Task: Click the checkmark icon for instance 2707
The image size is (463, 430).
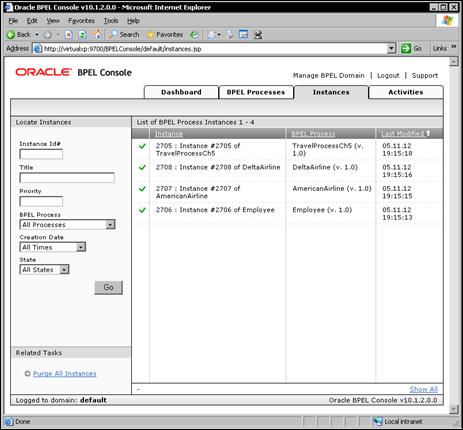Action: pos(142,189)
